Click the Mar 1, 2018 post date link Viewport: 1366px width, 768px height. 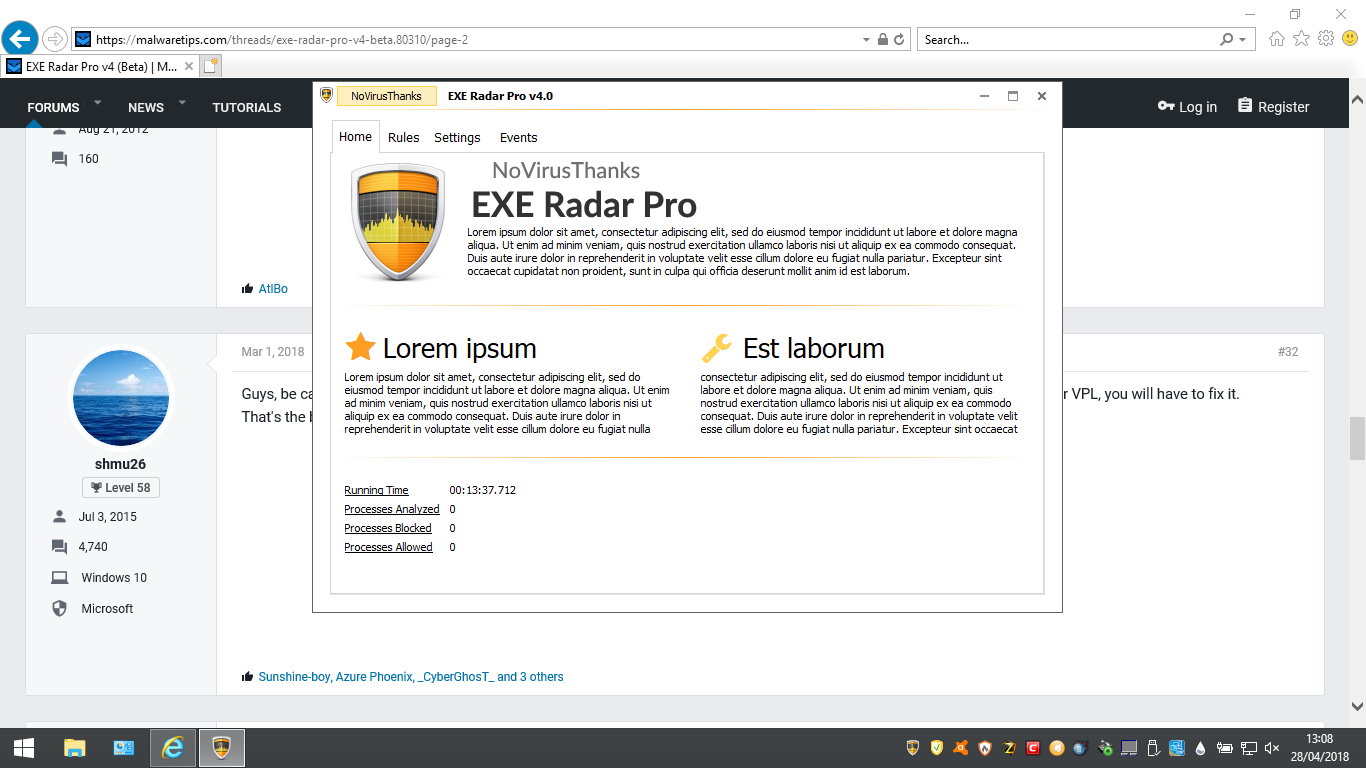[273, 352]
